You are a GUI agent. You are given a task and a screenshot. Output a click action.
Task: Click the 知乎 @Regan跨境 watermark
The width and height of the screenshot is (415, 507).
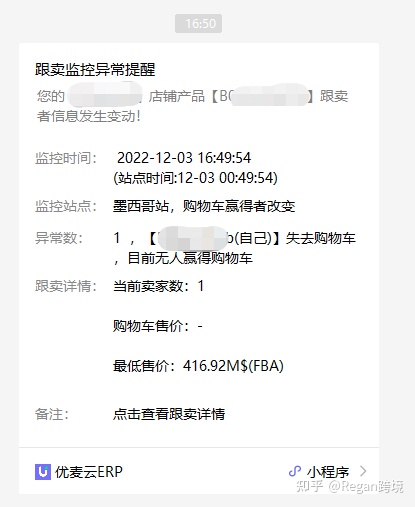(x=350, y=487)
